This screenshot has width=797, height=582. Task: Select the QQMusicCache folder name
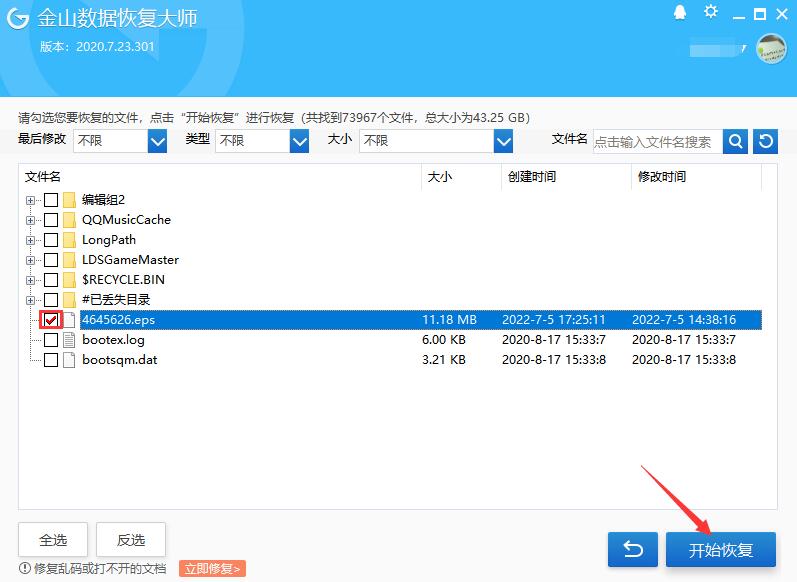[127, 220]
